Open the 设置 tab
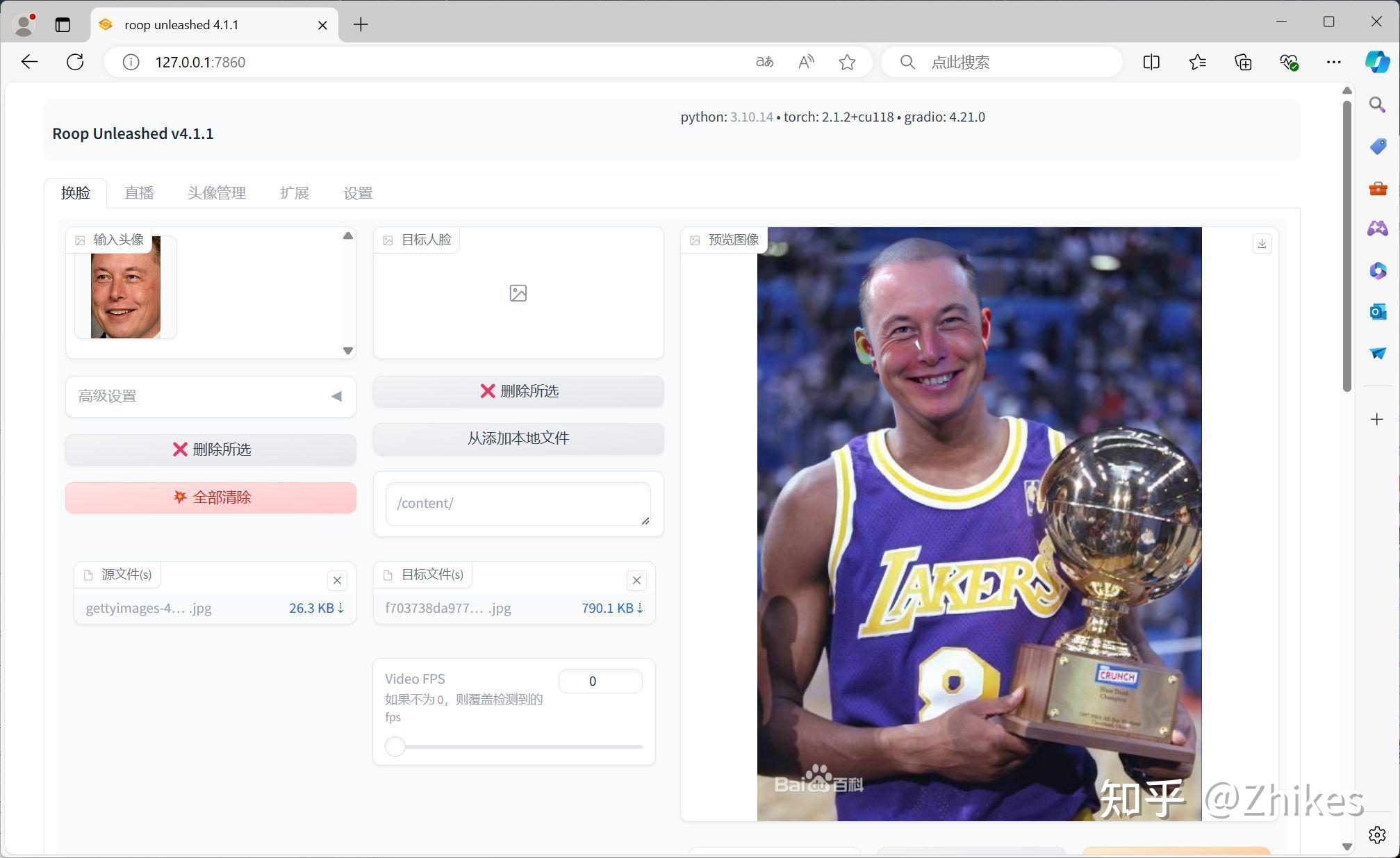This screenshot has width=1400, height=858. pyautogui.click(x=357, y=192)
